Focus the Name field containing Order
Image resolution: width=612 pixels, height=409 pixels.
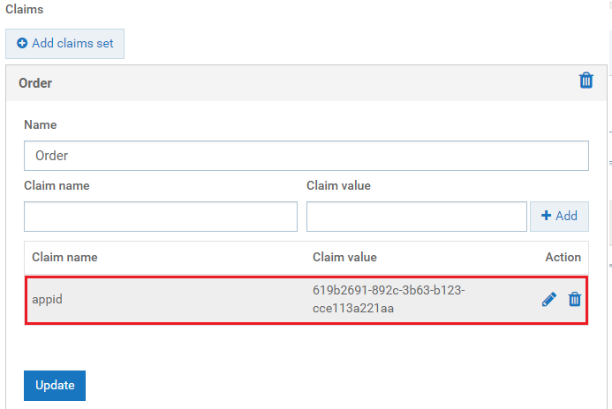(x=306, y=155)
